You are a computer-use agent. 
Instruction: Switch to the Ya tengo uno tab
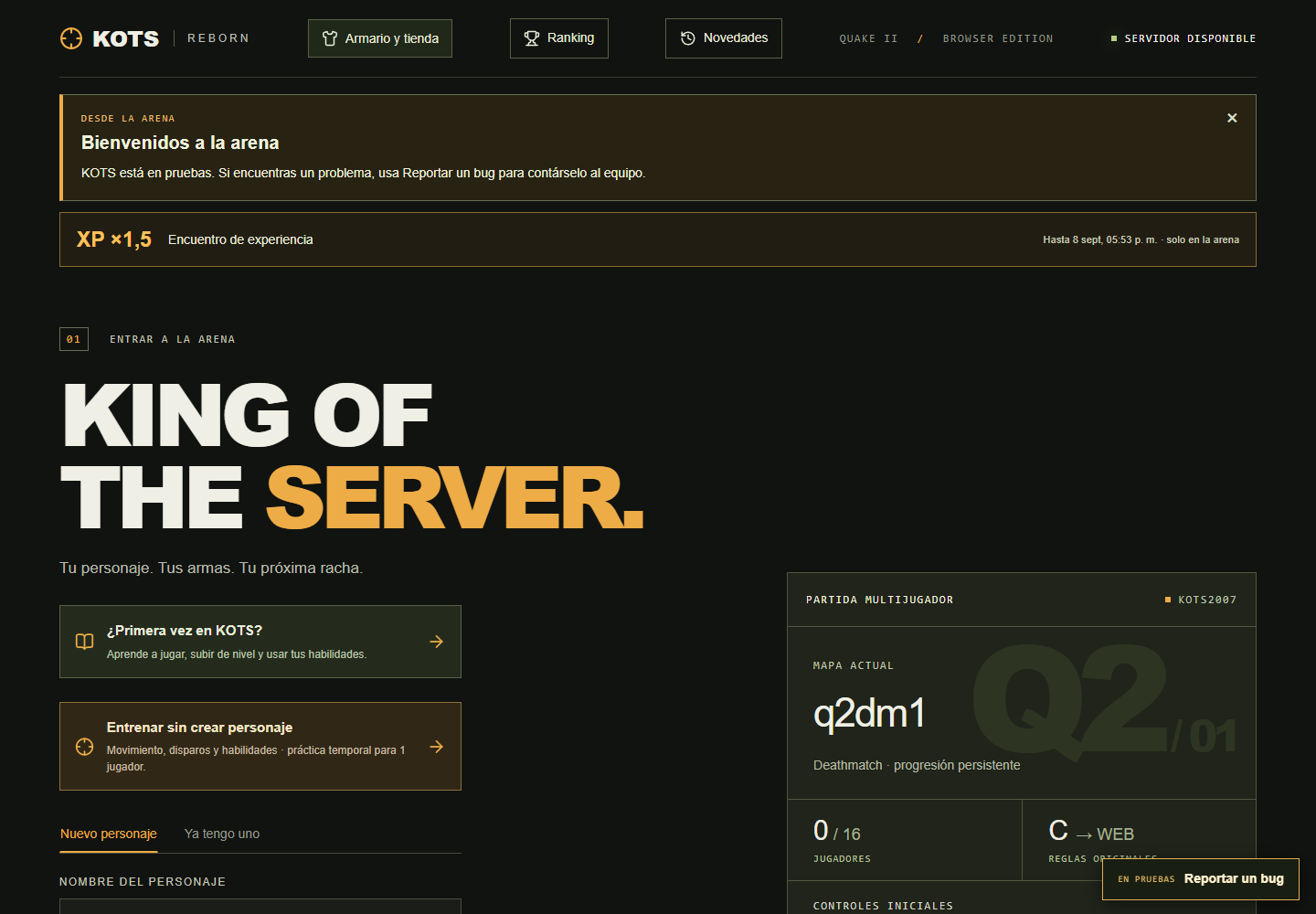pos(222,834)
